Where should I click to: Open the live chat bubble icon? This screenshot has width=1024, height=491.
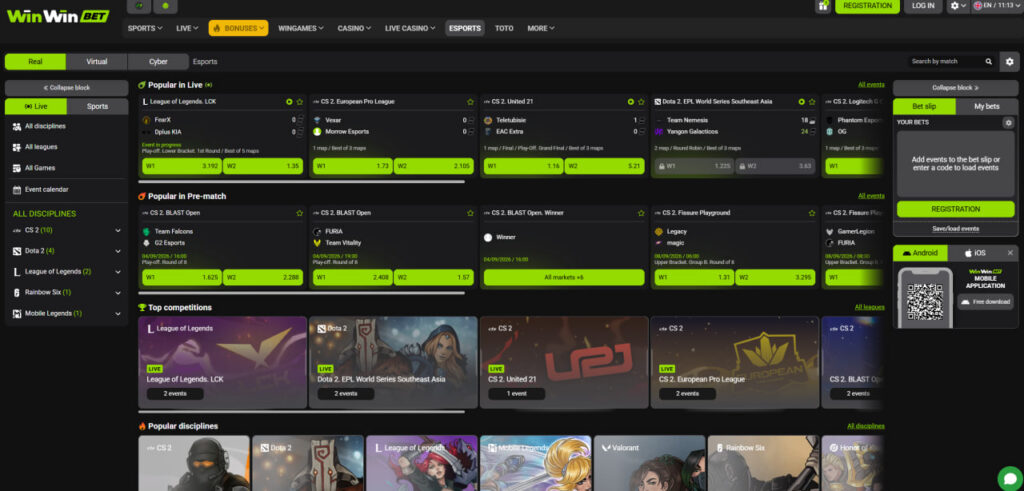click(1010, 479)
